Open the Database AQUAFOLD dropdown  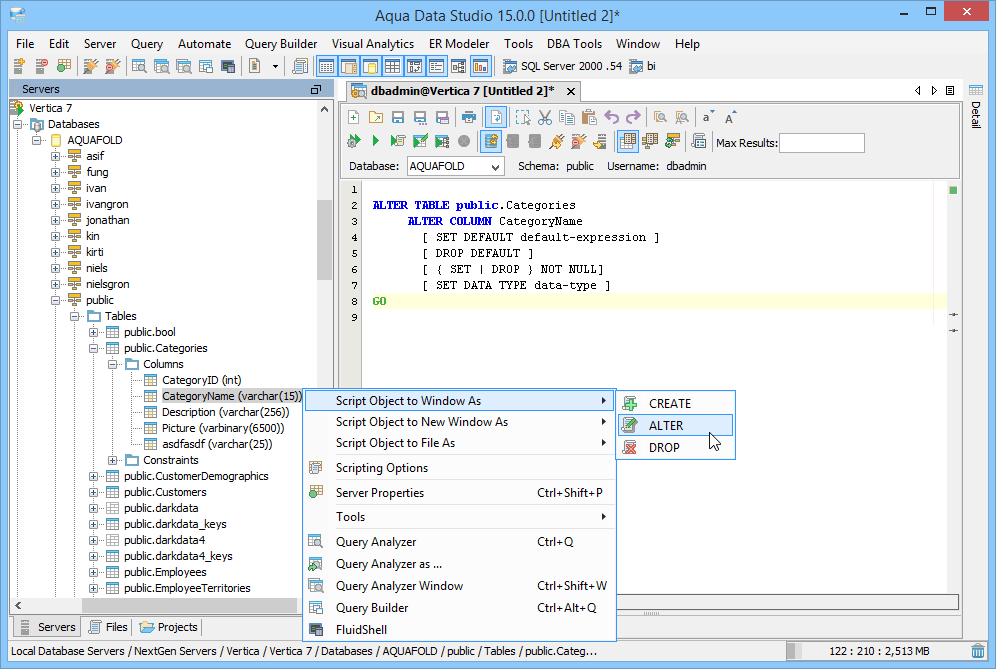[x=455, y=166]
